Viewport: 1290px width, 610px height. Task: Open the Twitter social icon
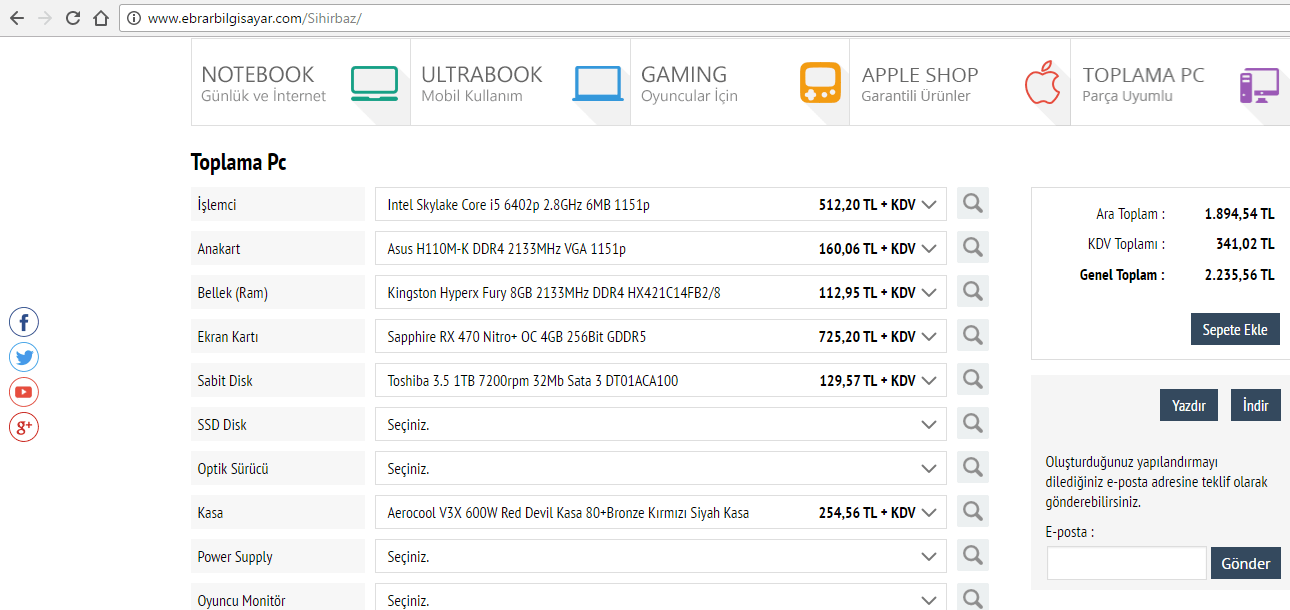pos(24,357)
